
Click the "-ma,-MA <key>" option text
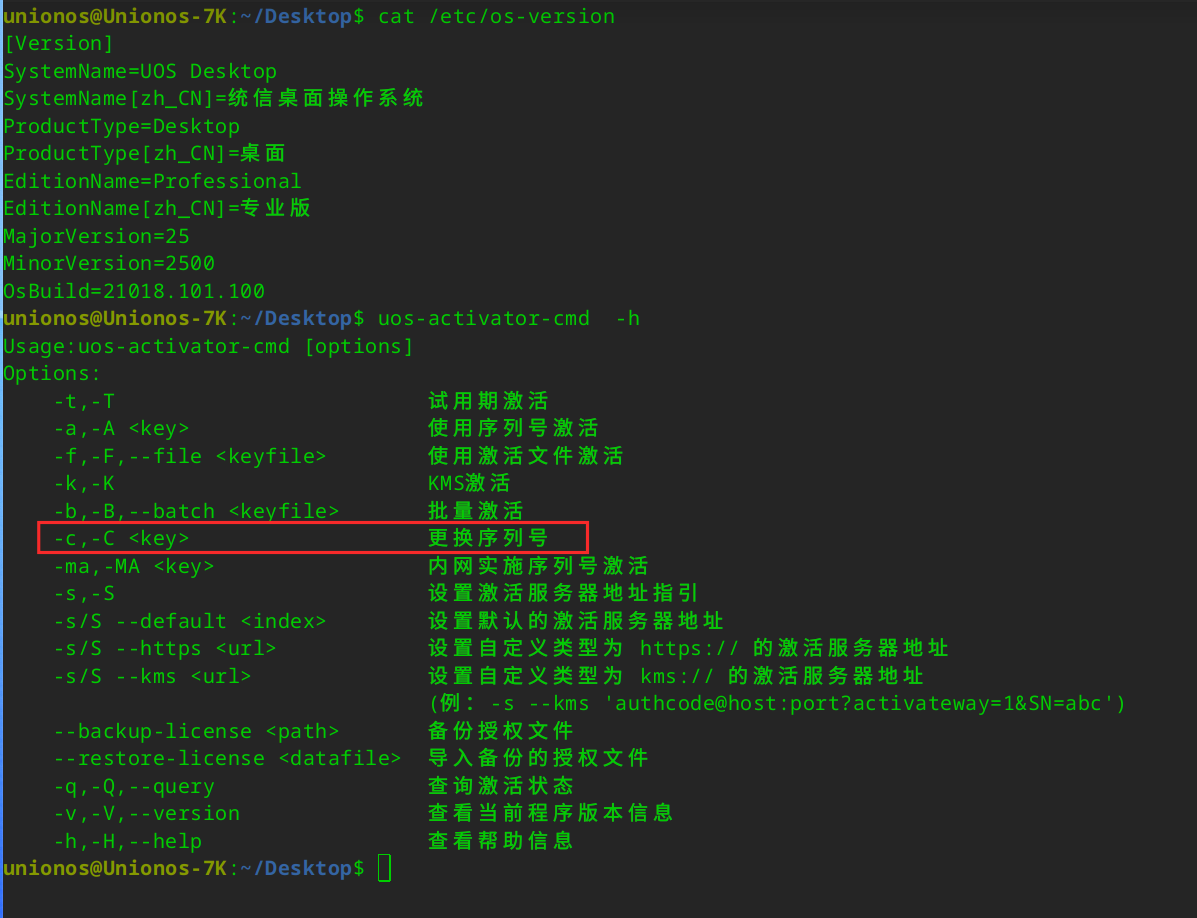(x=134, y=566)
